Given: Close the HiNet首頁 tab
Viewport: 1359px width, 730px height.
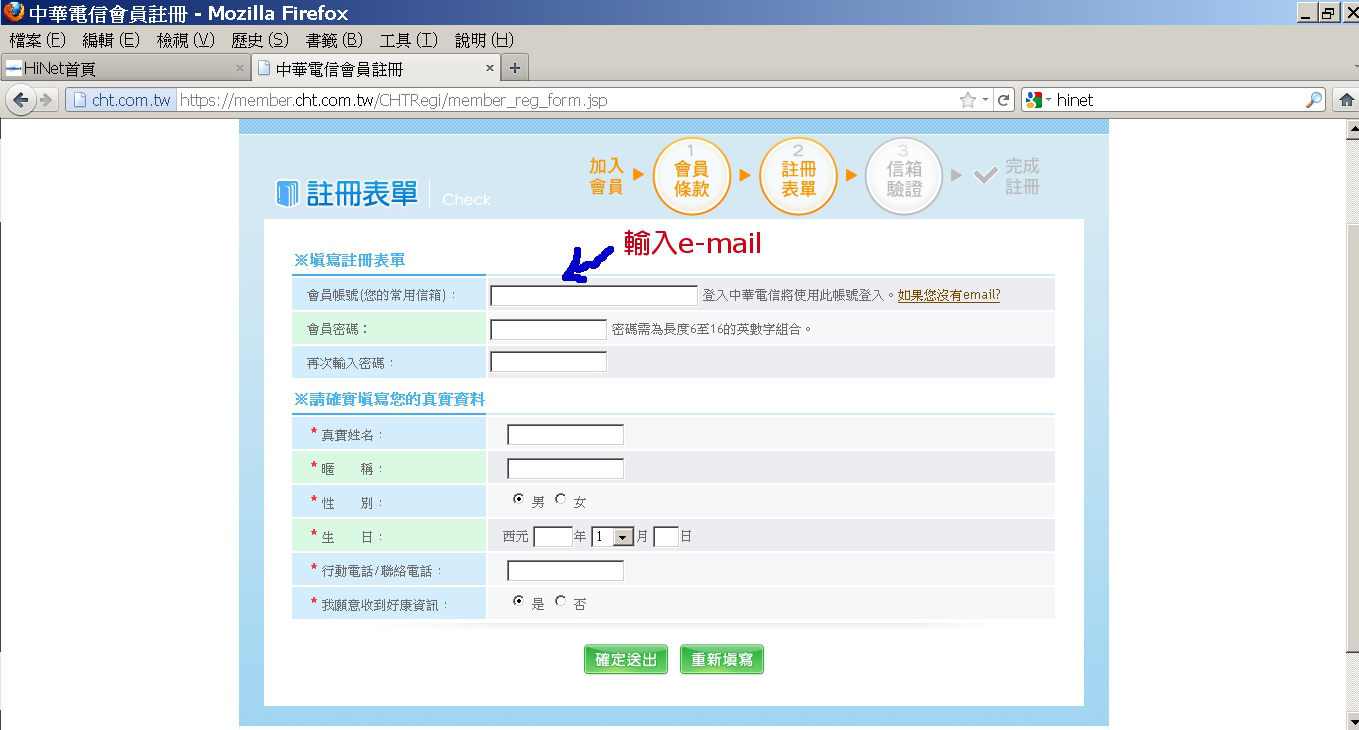Looking at the screenshot, I should pos(240,68).
